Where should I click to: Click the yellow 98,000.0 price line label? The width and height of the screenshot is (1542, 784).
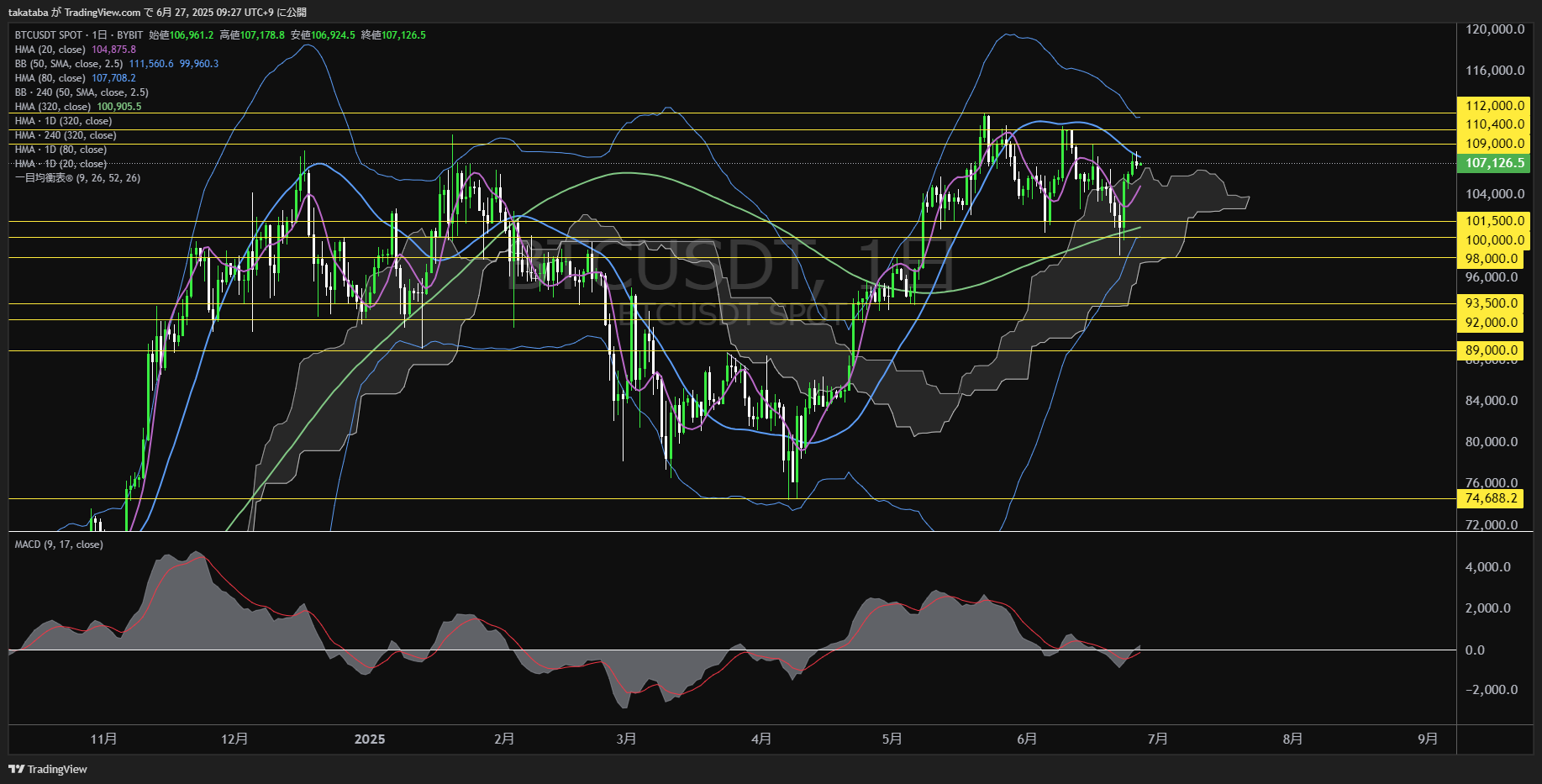click(x=1492, y=259)
